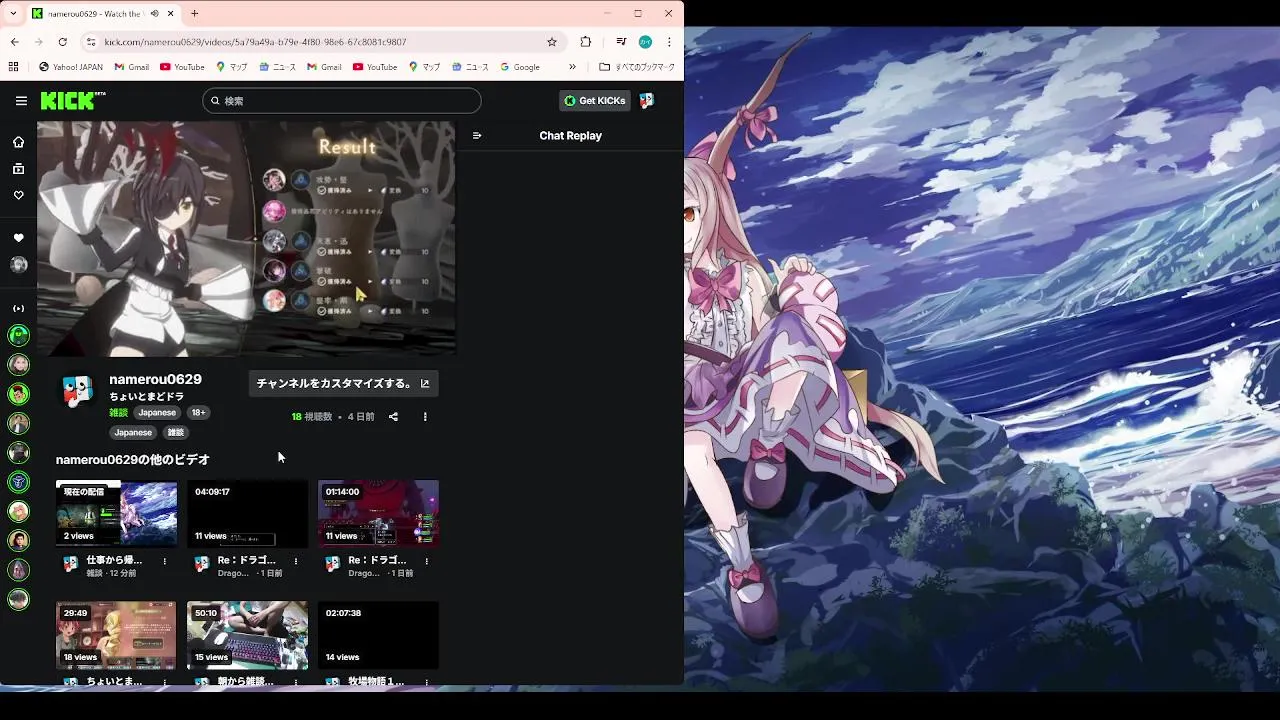1280x720 pixels.
Task: Click the Chat Replay header
Action: pos(570,136)
